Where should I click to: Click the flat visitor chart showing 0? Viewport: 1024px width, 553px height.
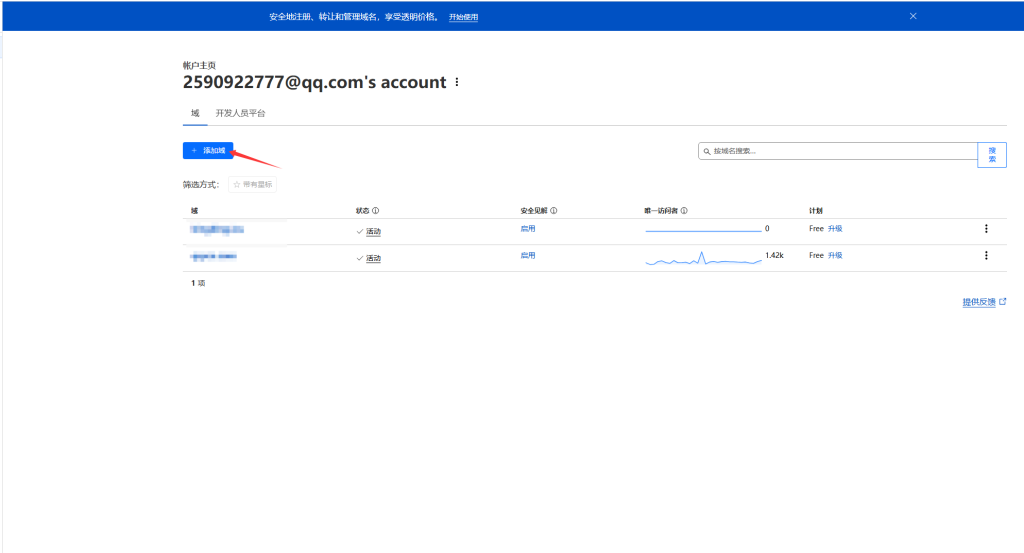coord(703,230)
